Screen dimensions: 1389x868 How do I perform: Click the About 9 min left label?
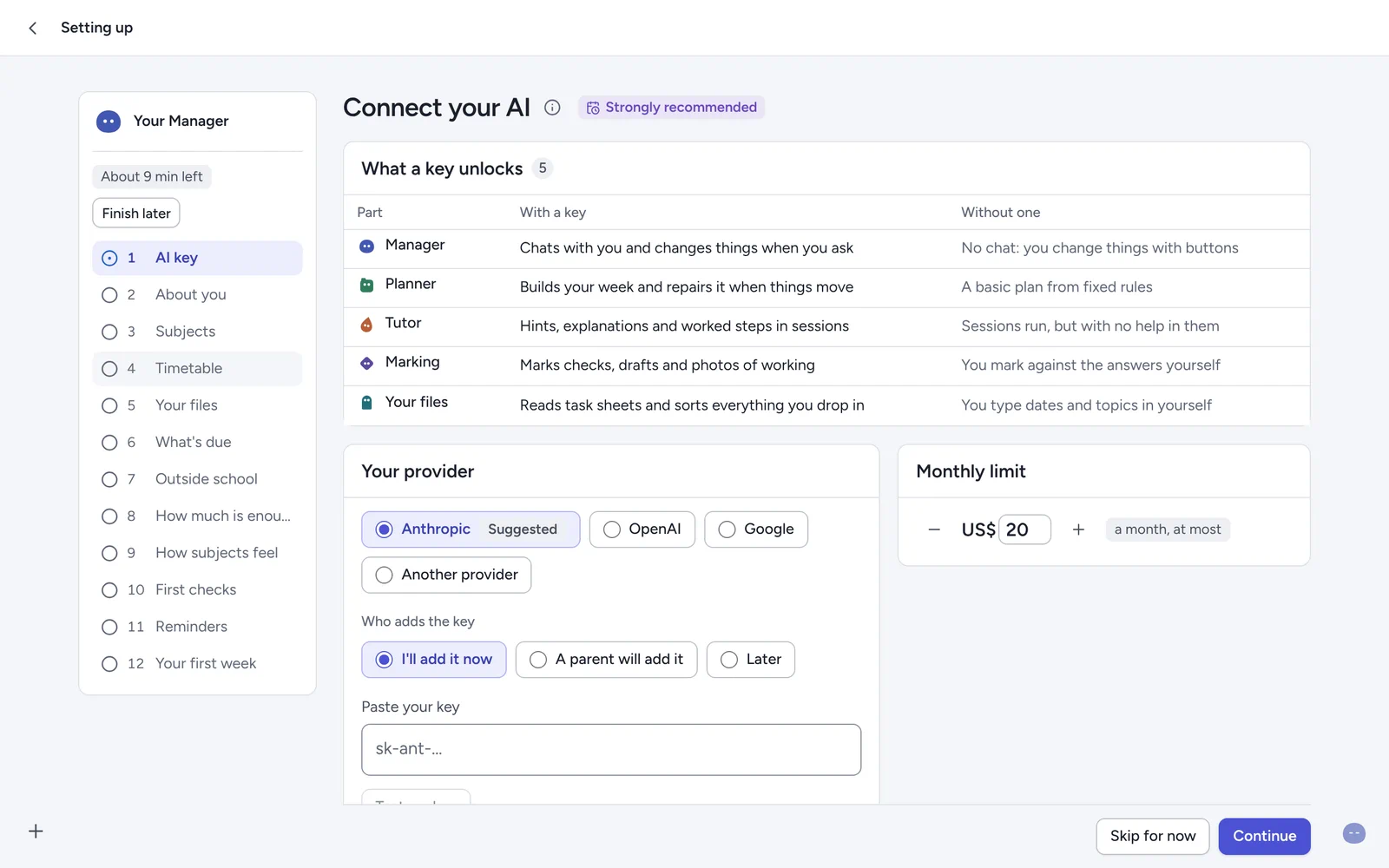pyautogui.click(x=152, y=177)
